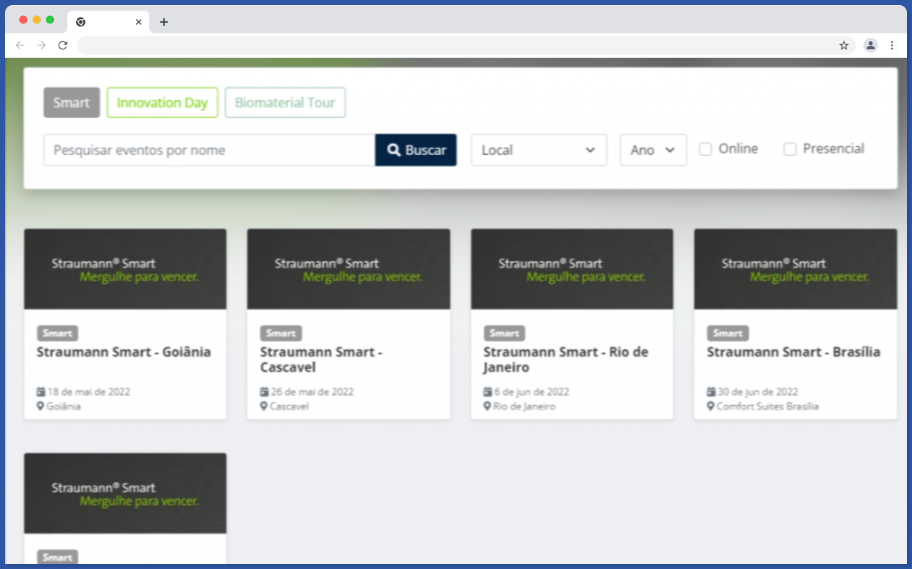The width and height of the screenshot is (912, 569).
Task: Click the location pin next to Goiânia
Action: [40, 406]
